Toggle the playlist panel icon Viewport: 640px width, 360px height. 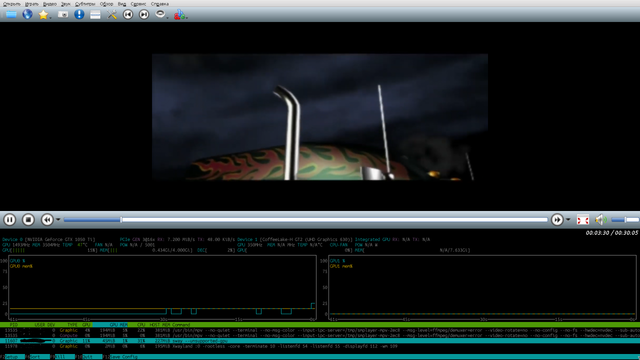coord(95,15)
